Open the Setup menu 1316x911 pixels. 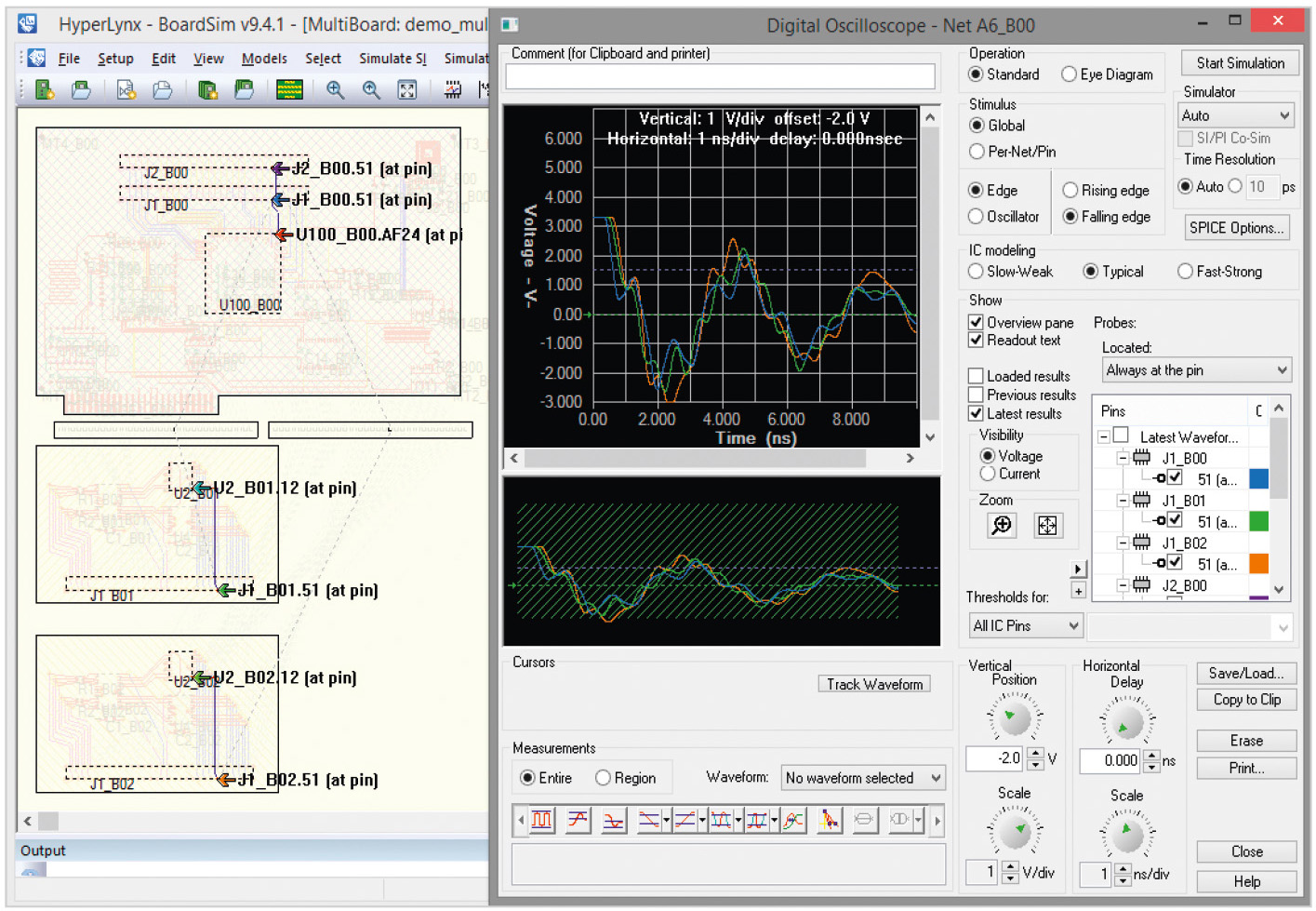pyautogui.click(x=115, y=59)
